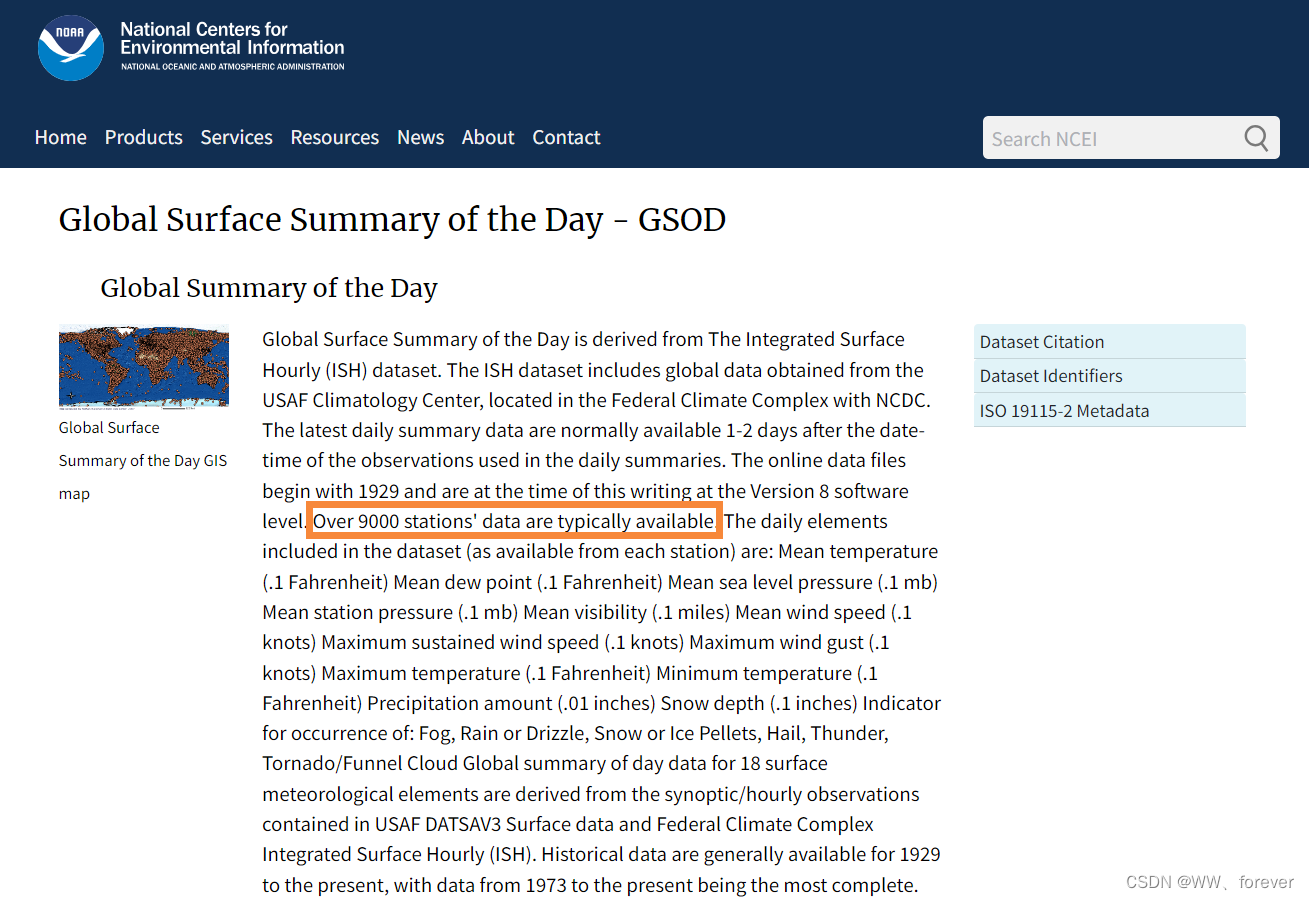The image size is (1309, 900).
Task: Click the subheading Global Summary of the Day
Action: pyautogui.click(x=269, y=289)
